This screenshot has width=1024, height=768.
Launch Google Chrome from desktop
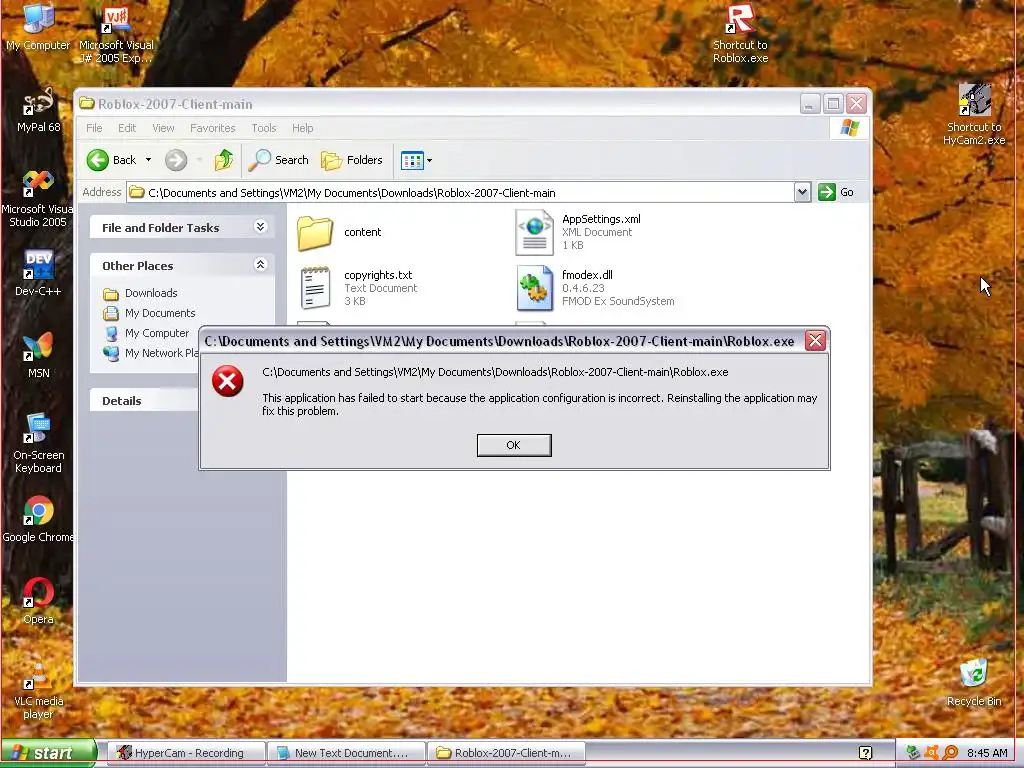[x=38, y=519]
